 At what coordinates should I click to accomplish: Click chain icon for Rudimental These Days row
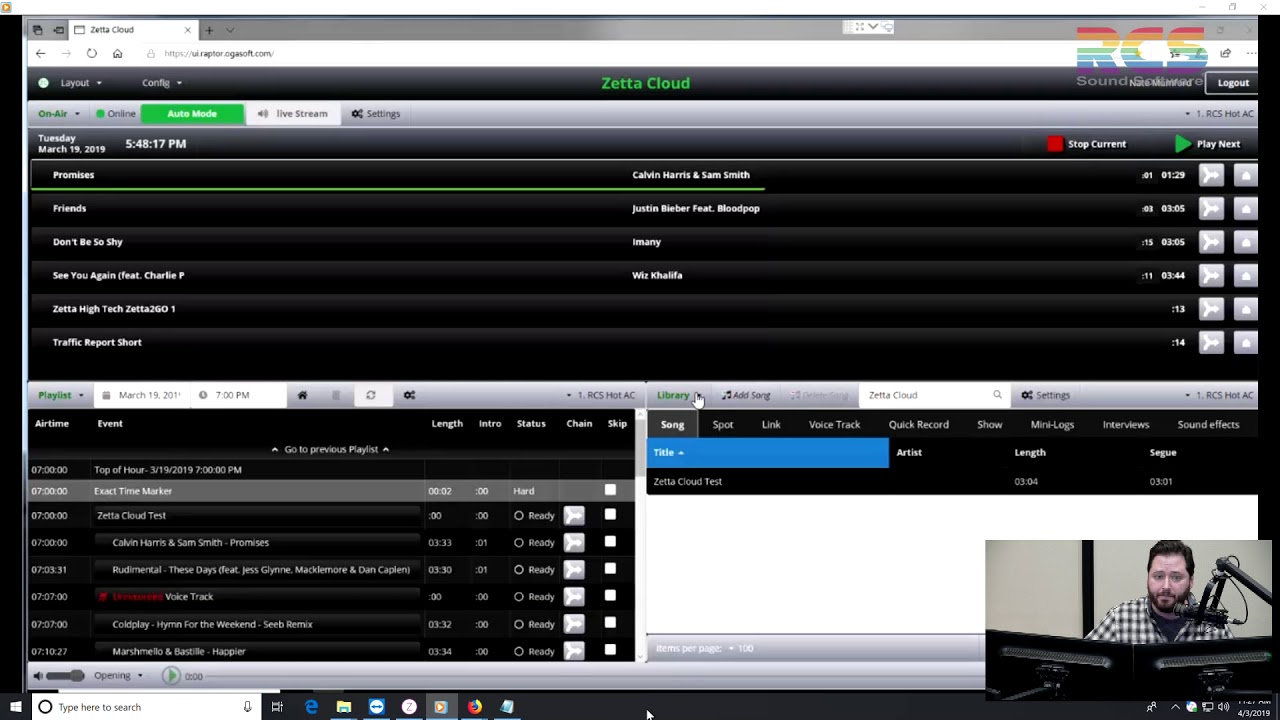574,570
